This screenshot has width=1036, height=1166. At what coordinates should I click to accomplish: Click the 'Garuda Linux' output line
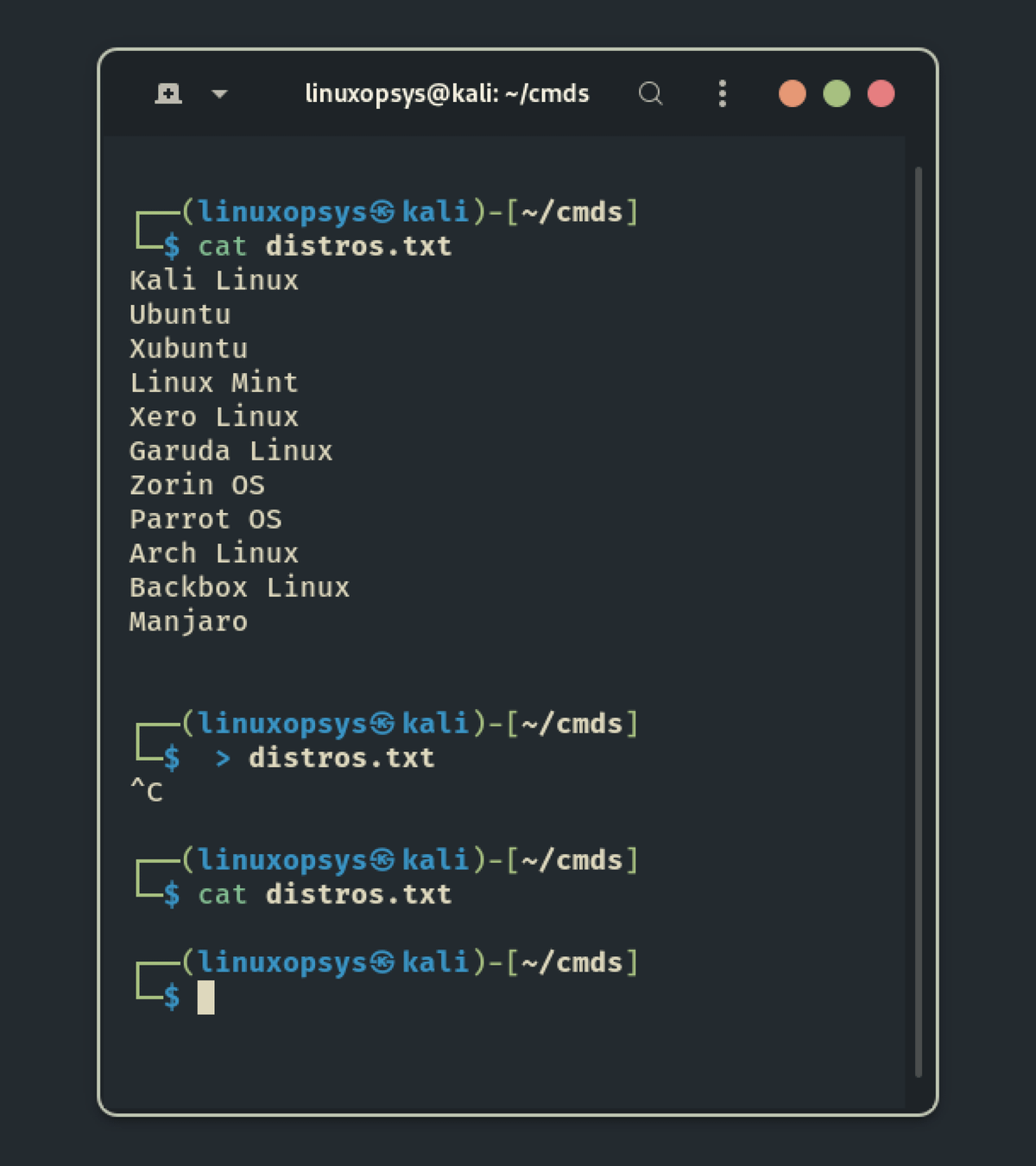tap(231, 451)
